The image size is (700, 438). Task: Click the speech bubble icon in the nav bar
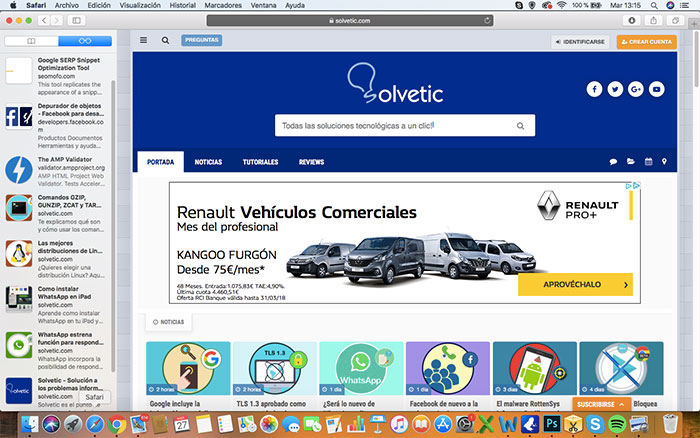(613, 162)
